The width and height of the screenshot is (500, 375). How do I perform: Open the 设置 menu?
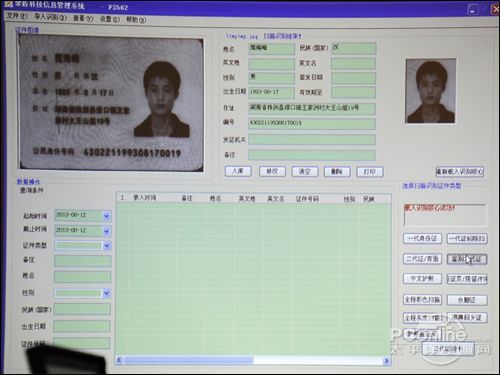(x=110, y=19)
